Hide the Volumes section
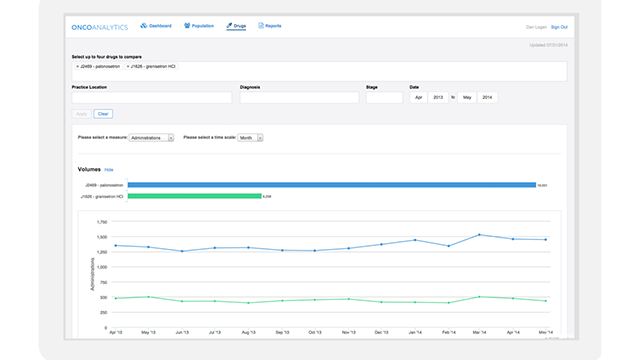 click(109, 170)
